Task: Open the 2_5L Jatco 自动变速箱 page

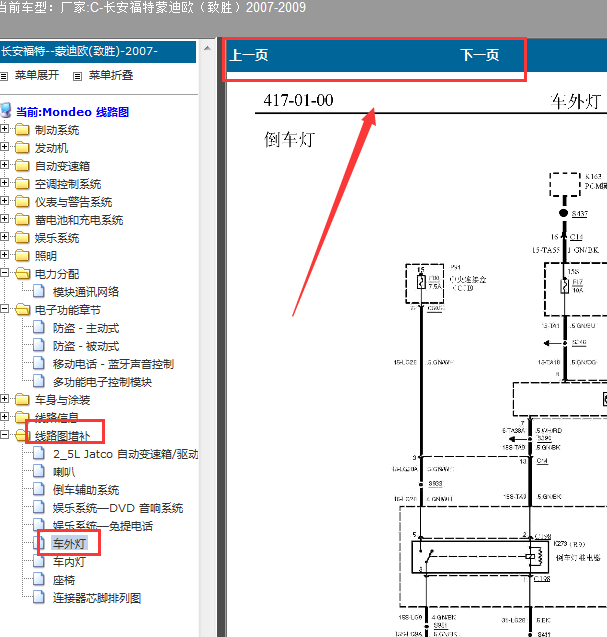Action: click(x=125, y=454)
